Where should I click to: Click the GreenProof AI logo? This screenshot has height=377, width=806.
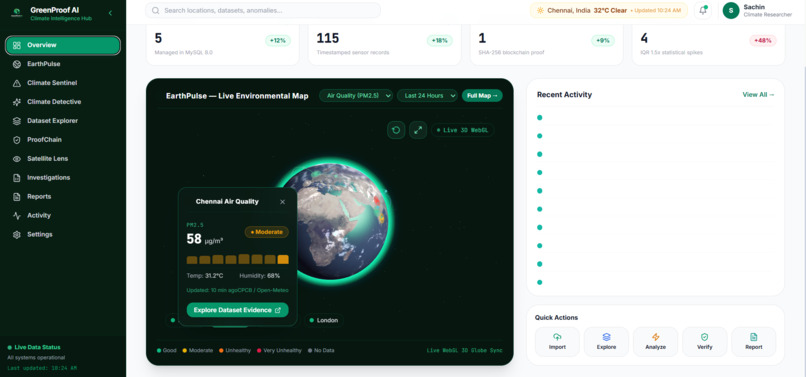pos(16,13)
